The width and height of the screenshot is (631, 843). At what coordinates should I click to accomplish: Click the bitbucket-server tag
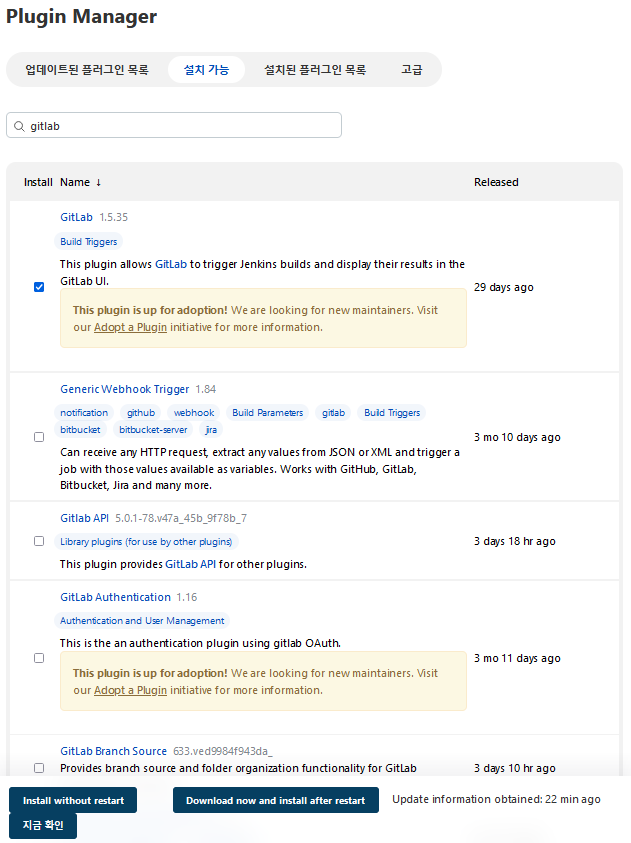pos(153,430)
